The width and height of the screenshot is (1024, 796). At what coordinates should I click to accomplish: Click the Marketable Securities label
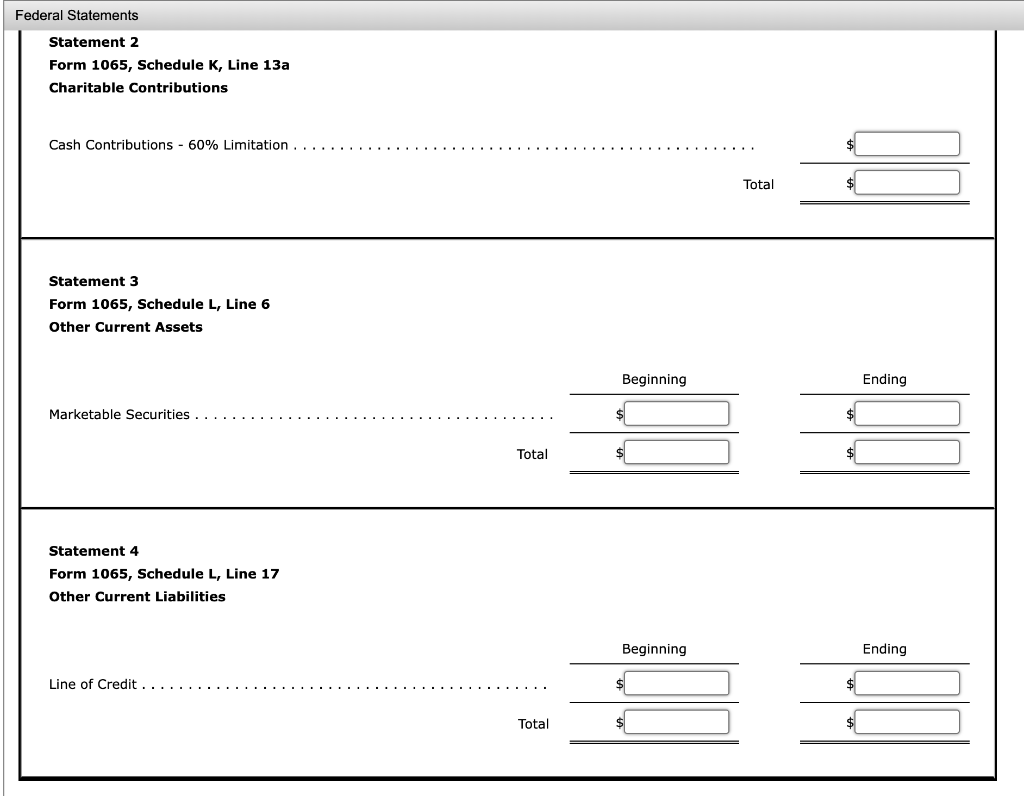(x=119, y=415)
